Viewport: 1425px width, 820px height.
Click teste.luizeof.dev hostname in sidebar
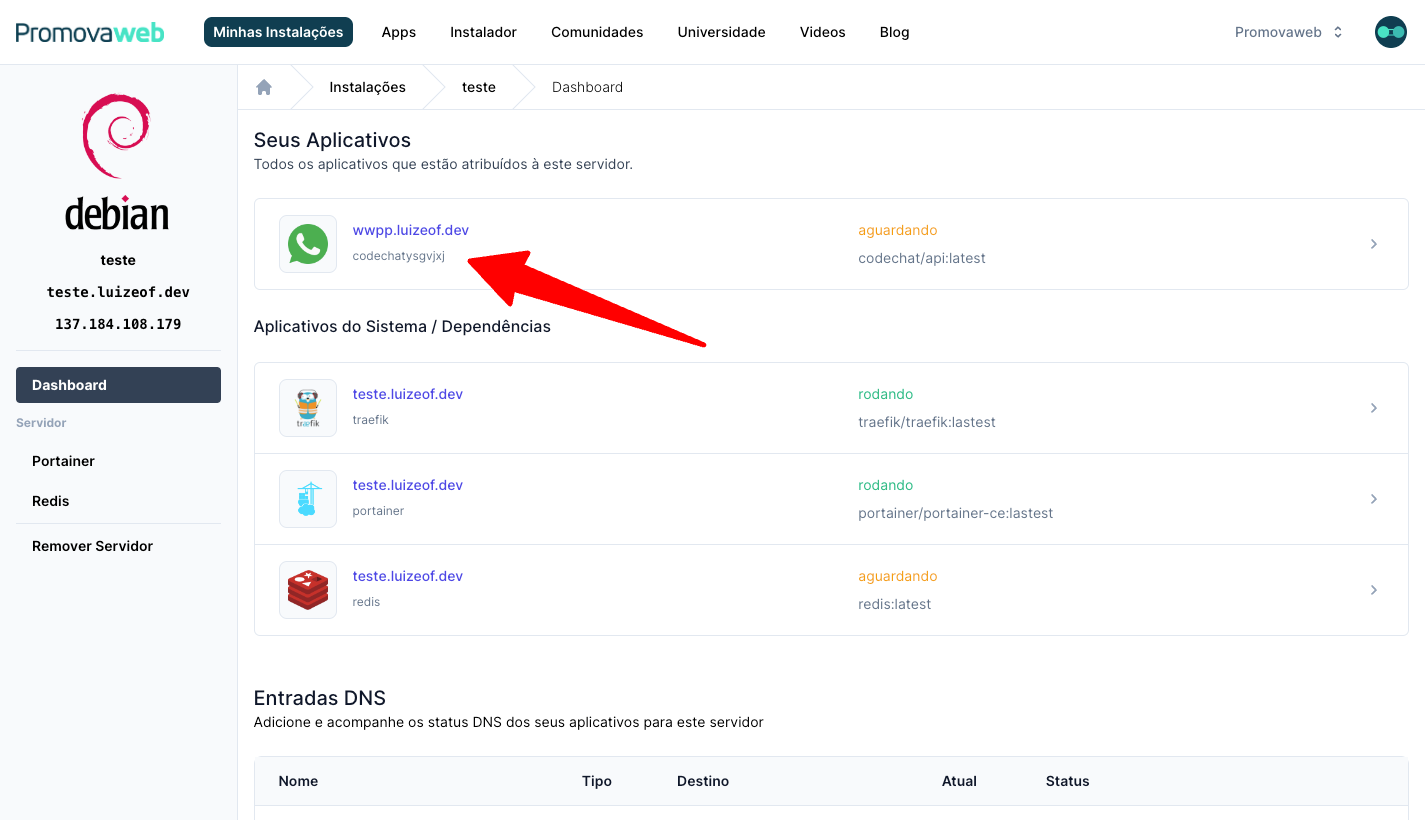pyautogui.click(x=118, y=292)
